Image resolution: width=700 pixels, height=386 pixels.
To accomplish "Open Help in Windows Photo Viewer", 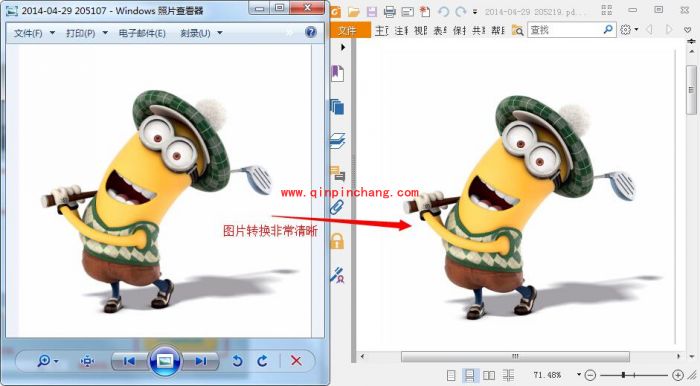I will [311, 32].
